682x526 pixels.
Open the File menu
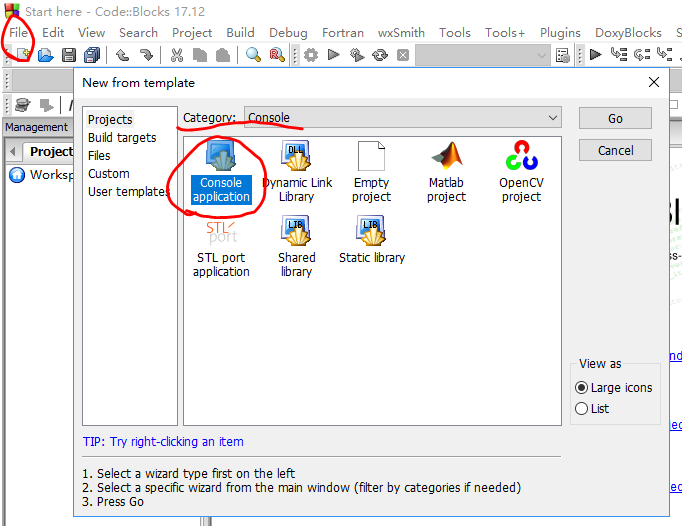coord(19,33)
